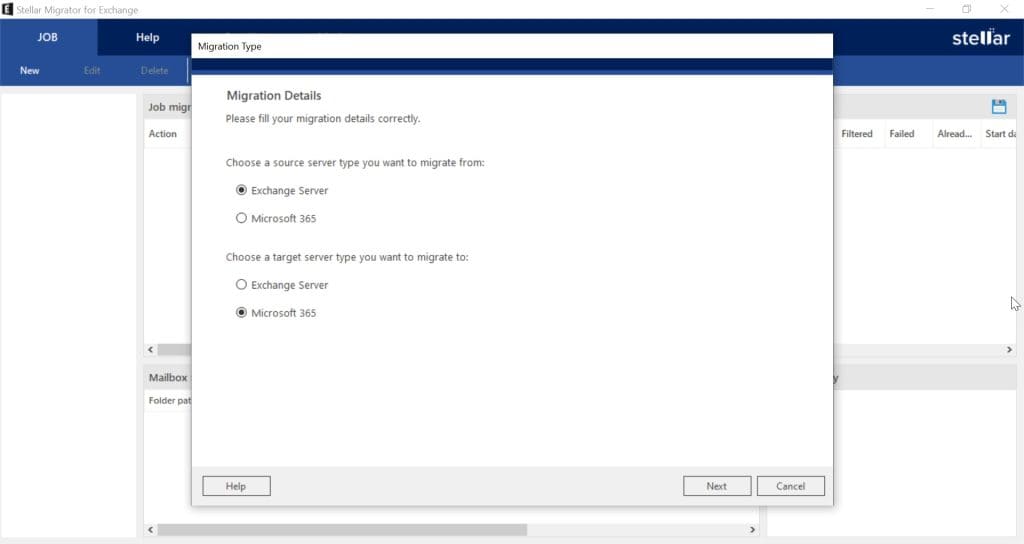The image size is (1024, 544).
Task: Restore down the application window
Action: tap(967, 9)
